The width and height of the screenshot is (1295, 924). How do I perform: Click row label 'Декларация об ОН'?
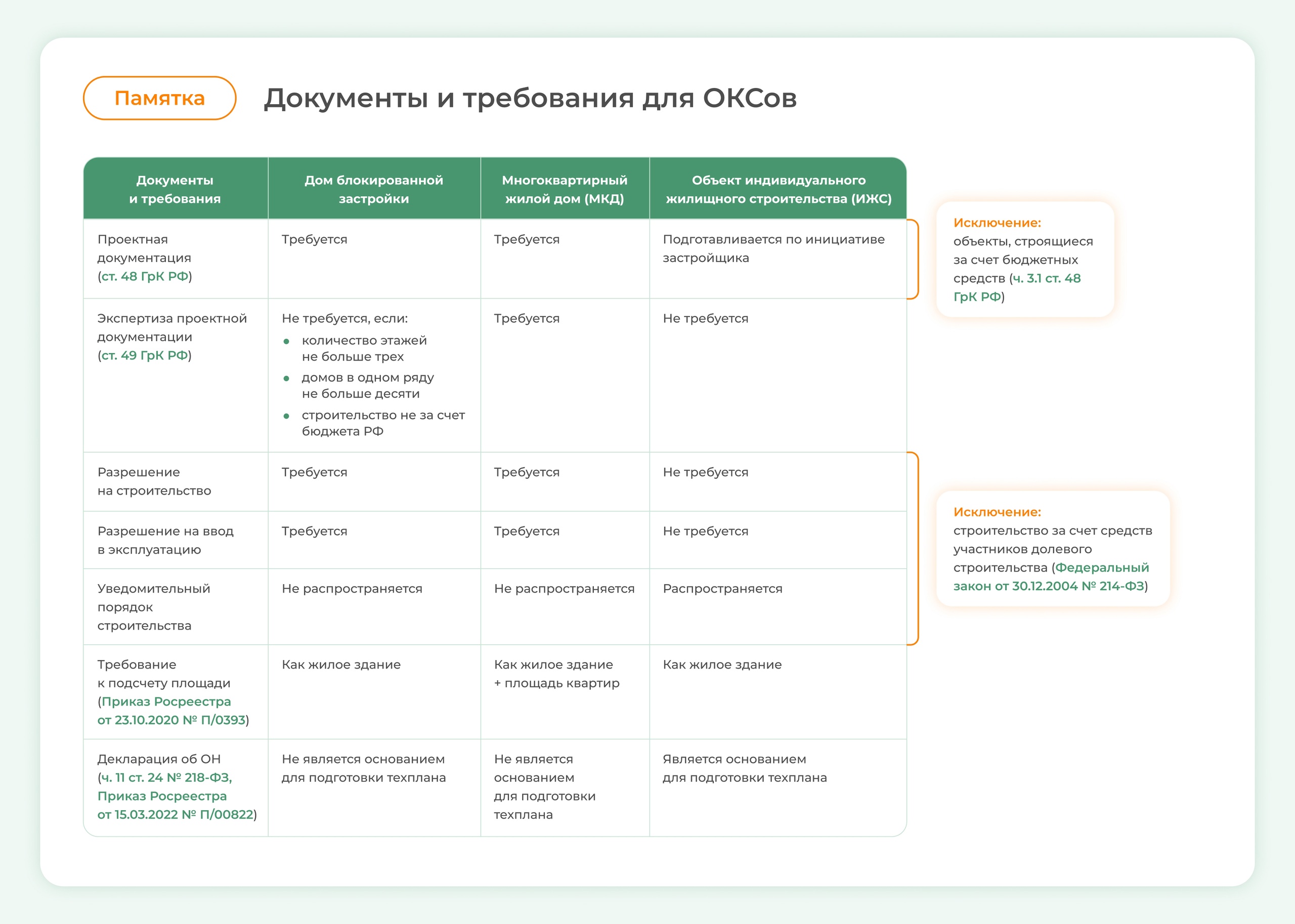tap(159, 759)
